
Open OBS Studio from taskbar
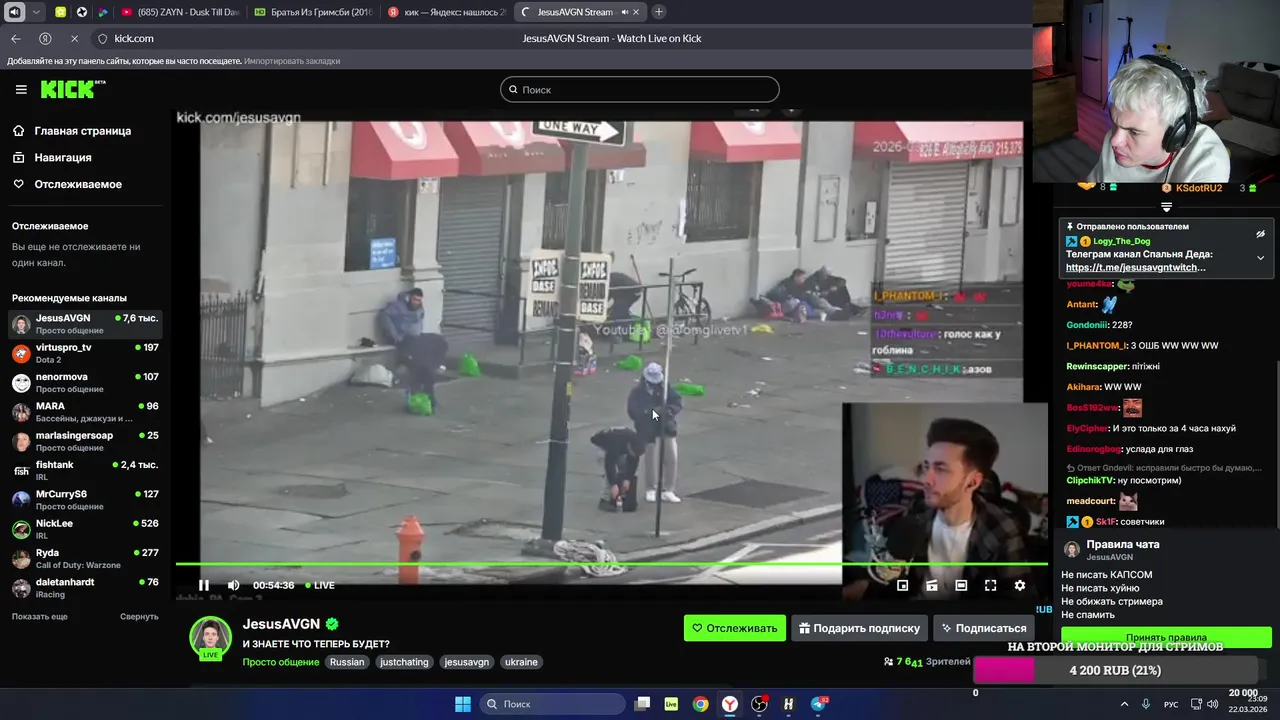tap(759, 704)
